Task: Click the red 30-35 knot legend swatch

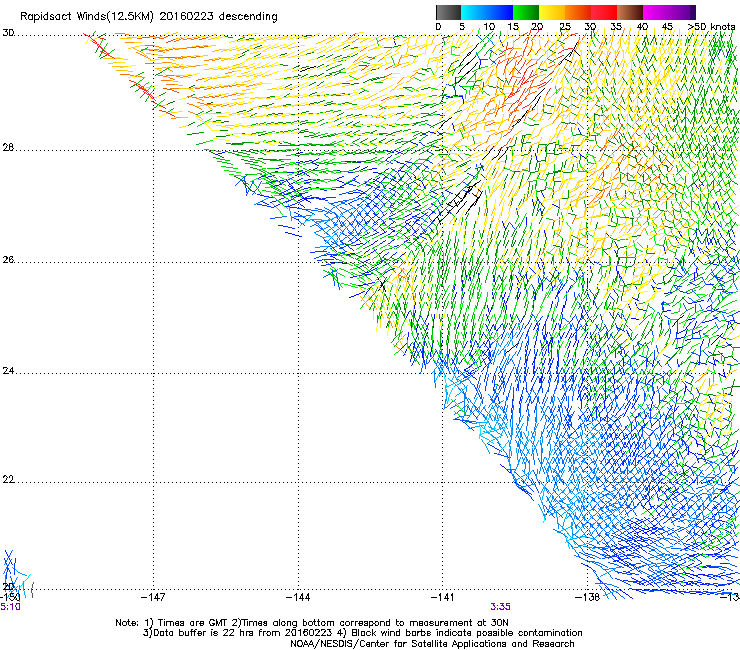Action: coord(604,12)
